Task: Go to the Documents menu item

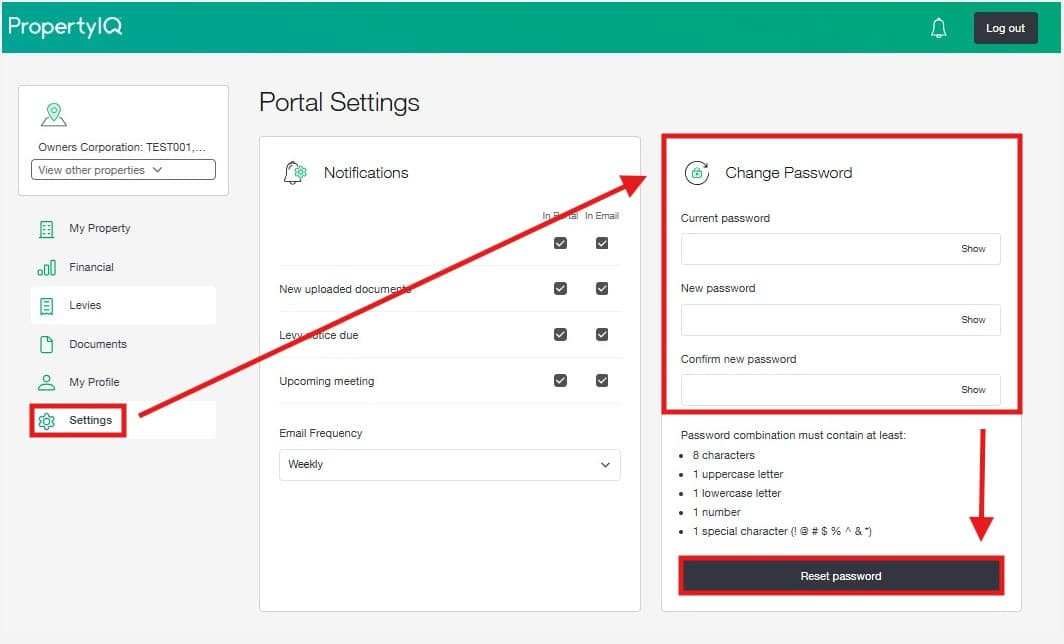Action: [97, 344]
